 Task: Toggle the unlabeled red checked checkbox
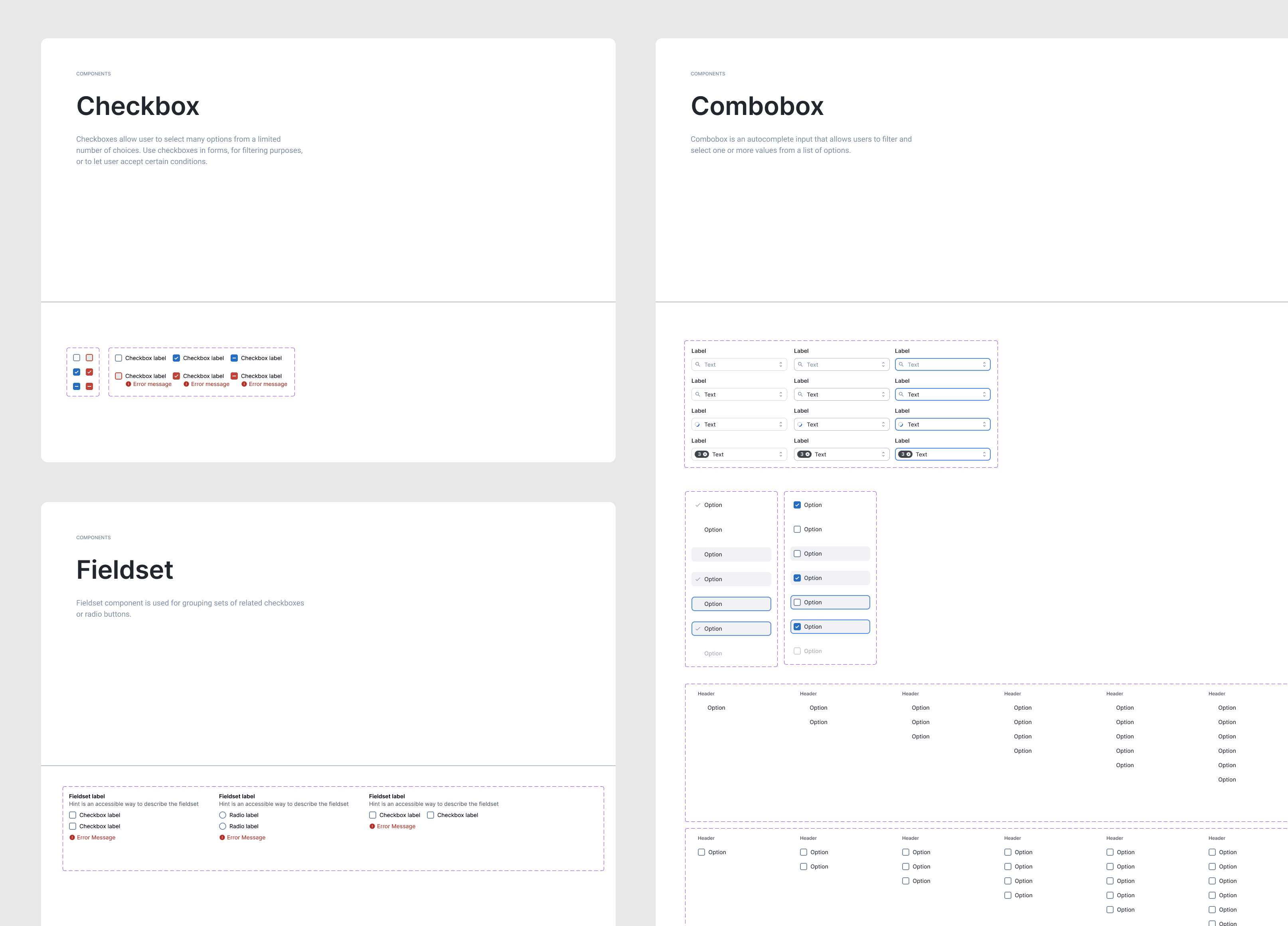click(89, 372)
